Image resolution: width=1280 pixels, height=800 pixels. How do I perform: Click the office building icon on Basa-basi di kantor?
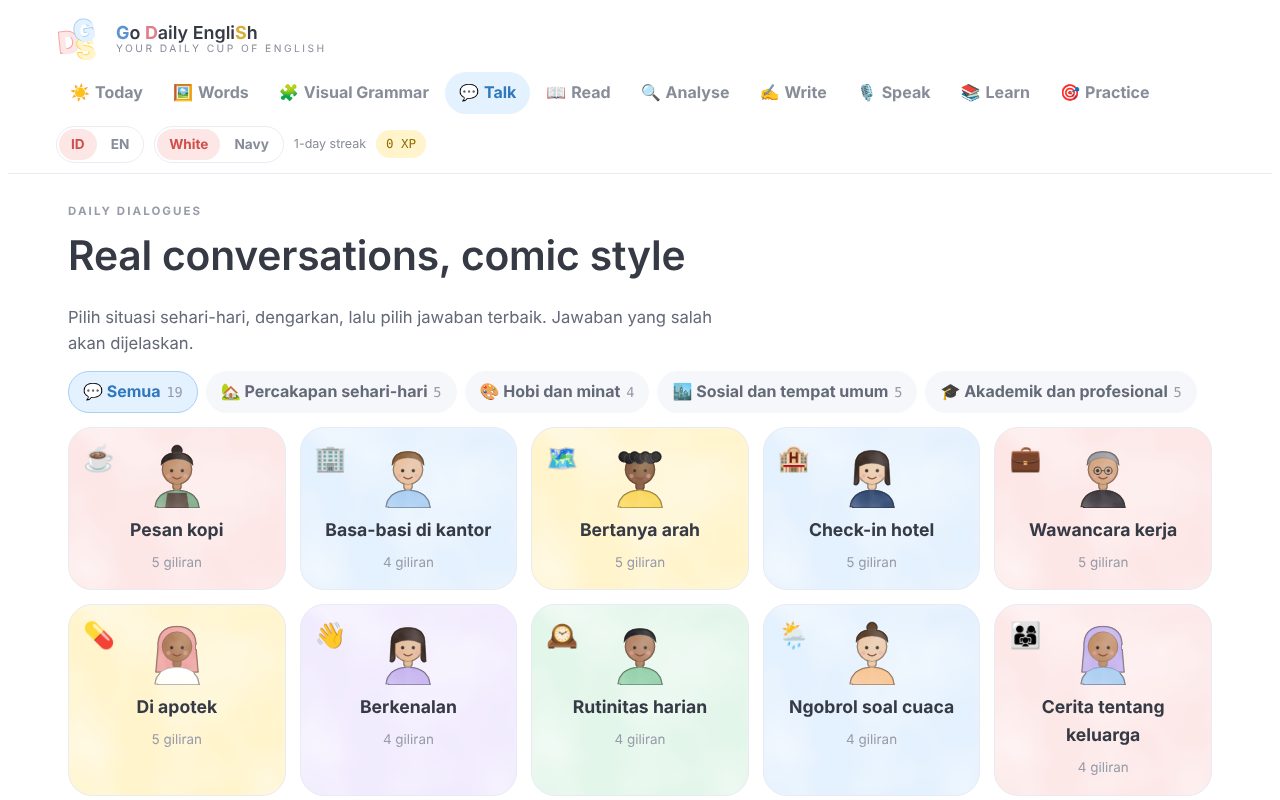coord(330,458)
